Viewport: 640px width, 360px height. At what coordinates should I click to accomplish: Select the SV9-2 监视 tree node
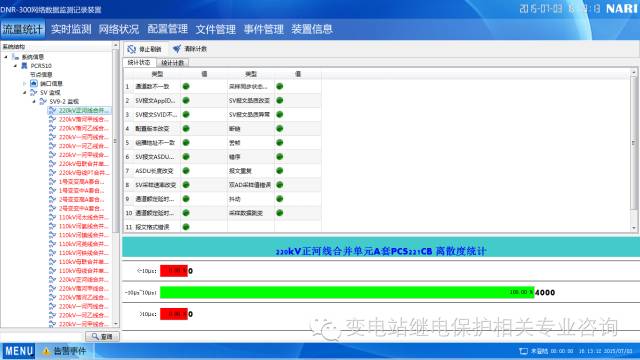click(64, 101)
